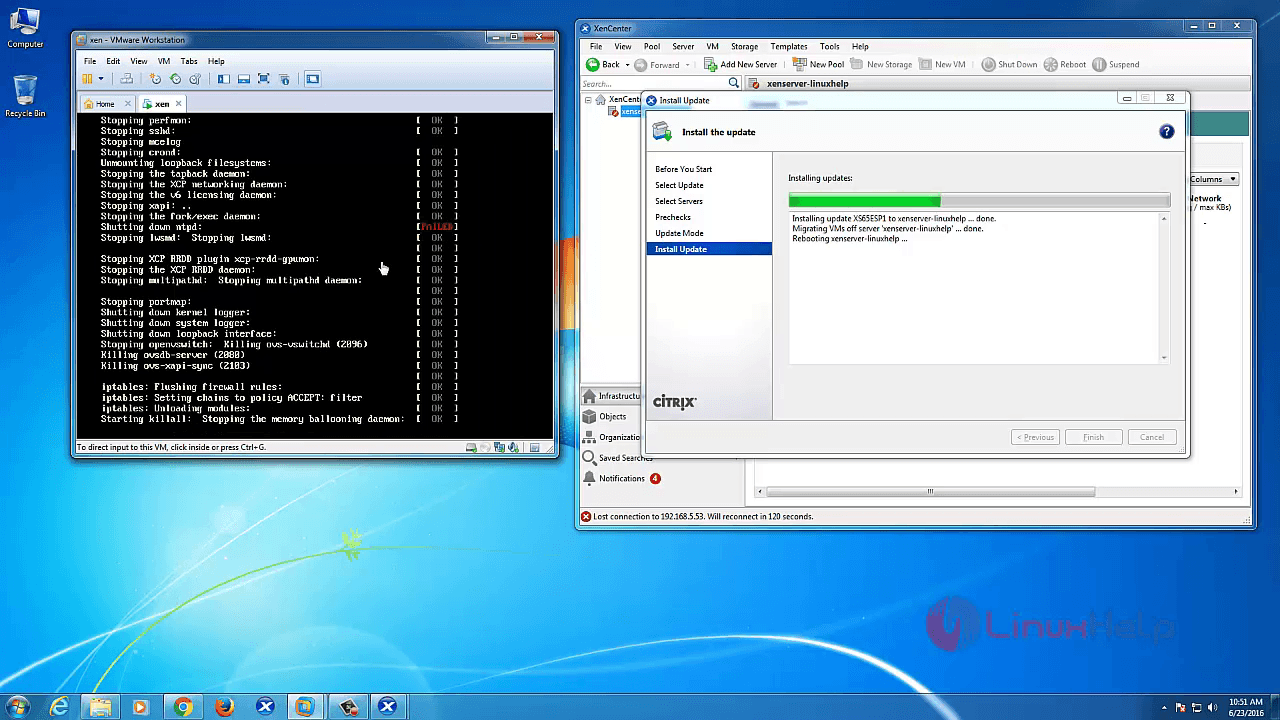Open the Infrastructure navigation pane
The image size is (1280, 720).
(612, 396)
